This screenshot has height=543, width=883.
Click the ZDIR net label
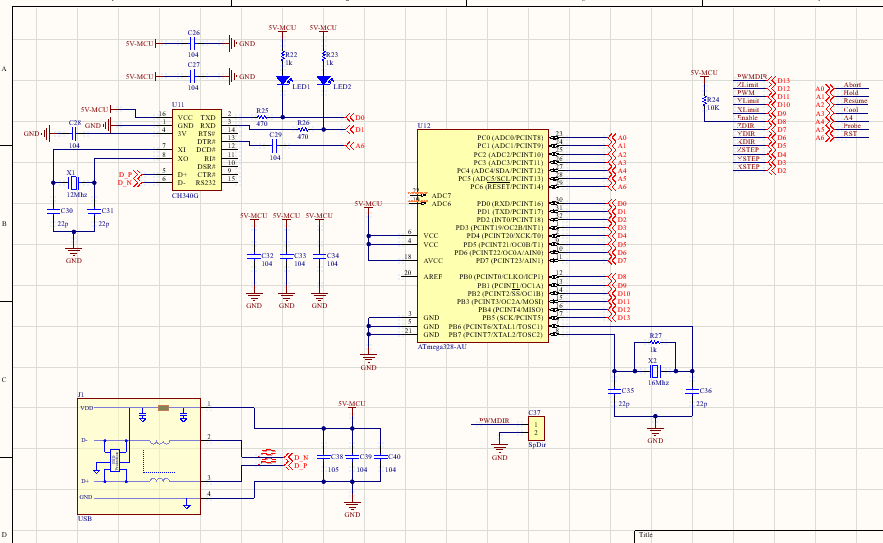pos(746,126)
